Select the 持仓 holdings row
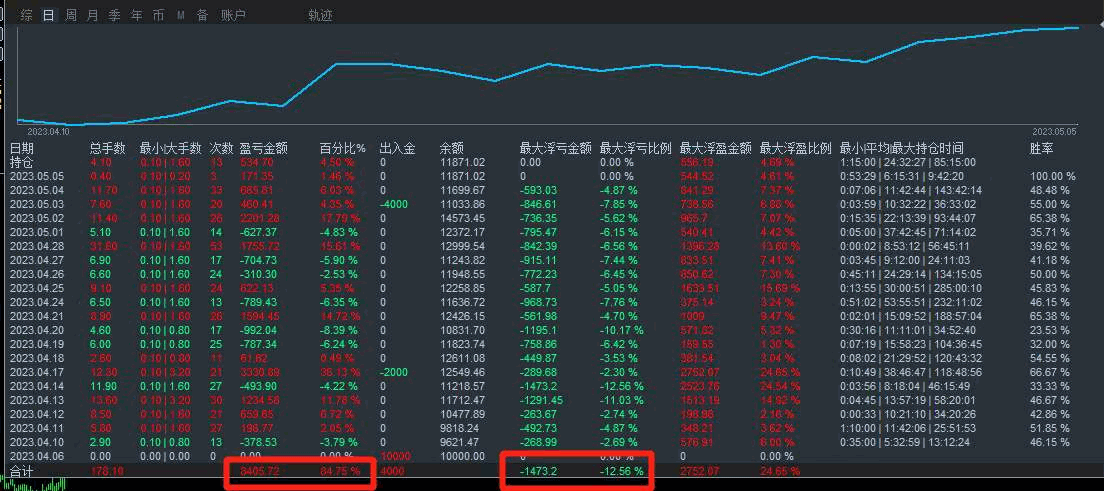1104x491 pixels. click(22, 162)
